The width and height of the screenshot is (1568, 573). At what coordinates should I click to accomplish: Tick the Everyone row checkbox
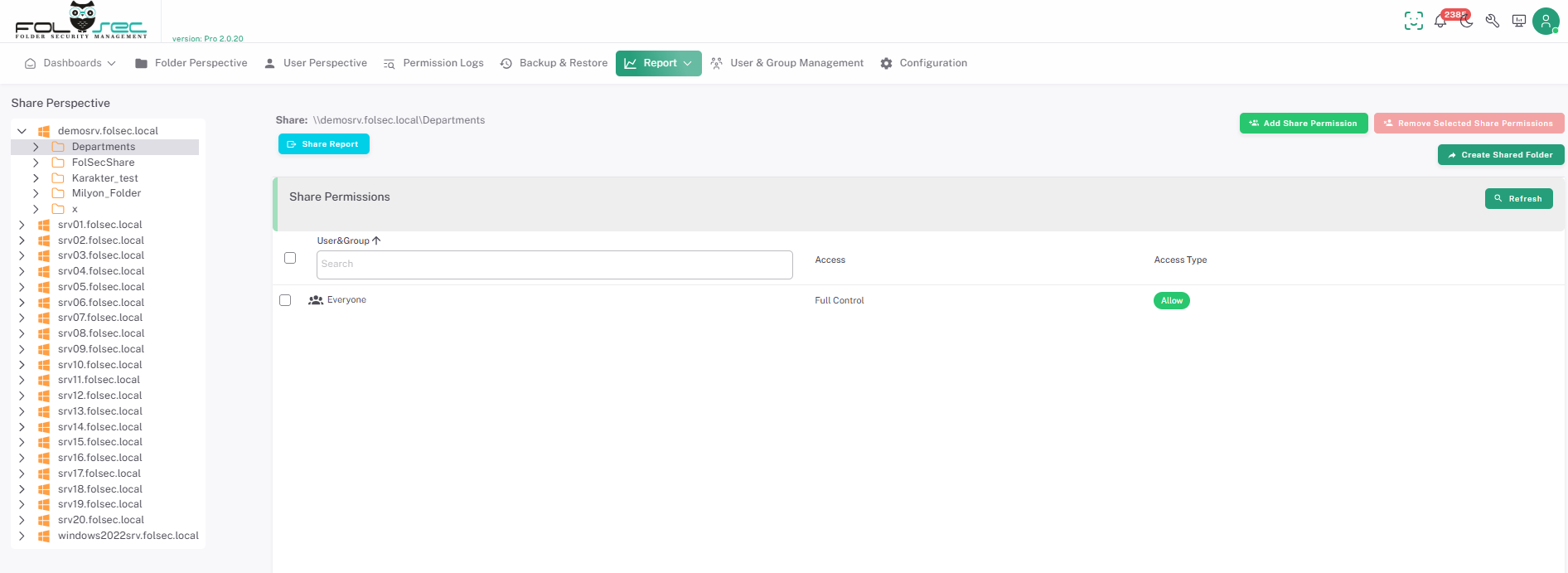(x=285, y=300)
